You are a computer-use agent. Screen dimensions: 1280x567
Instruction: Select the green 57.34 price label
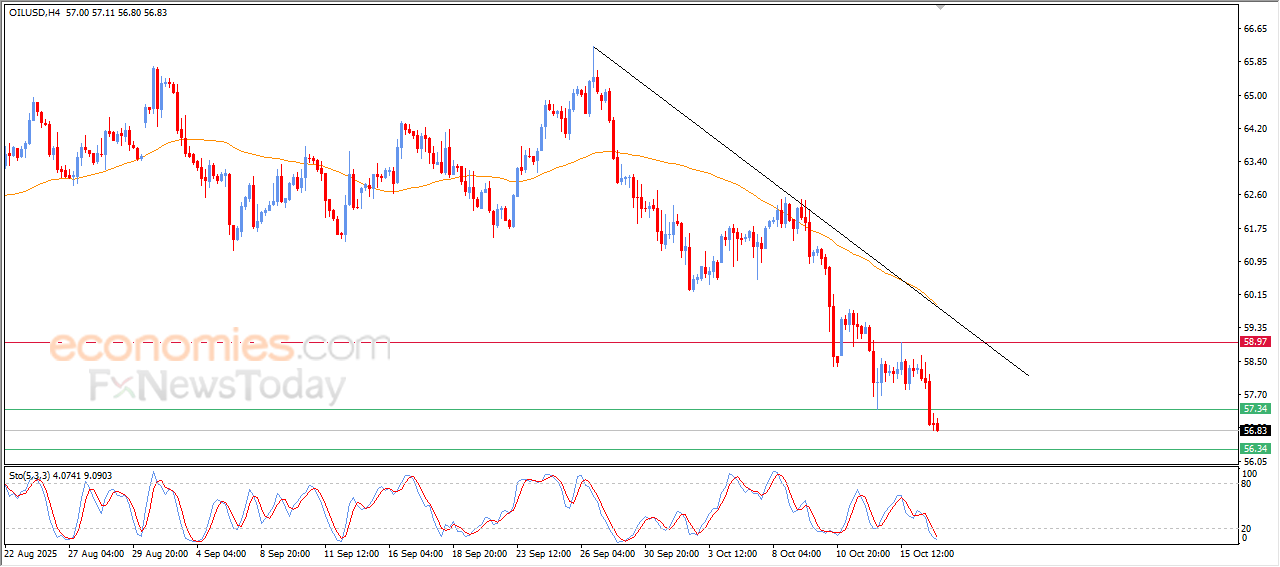click(1254, 409)
